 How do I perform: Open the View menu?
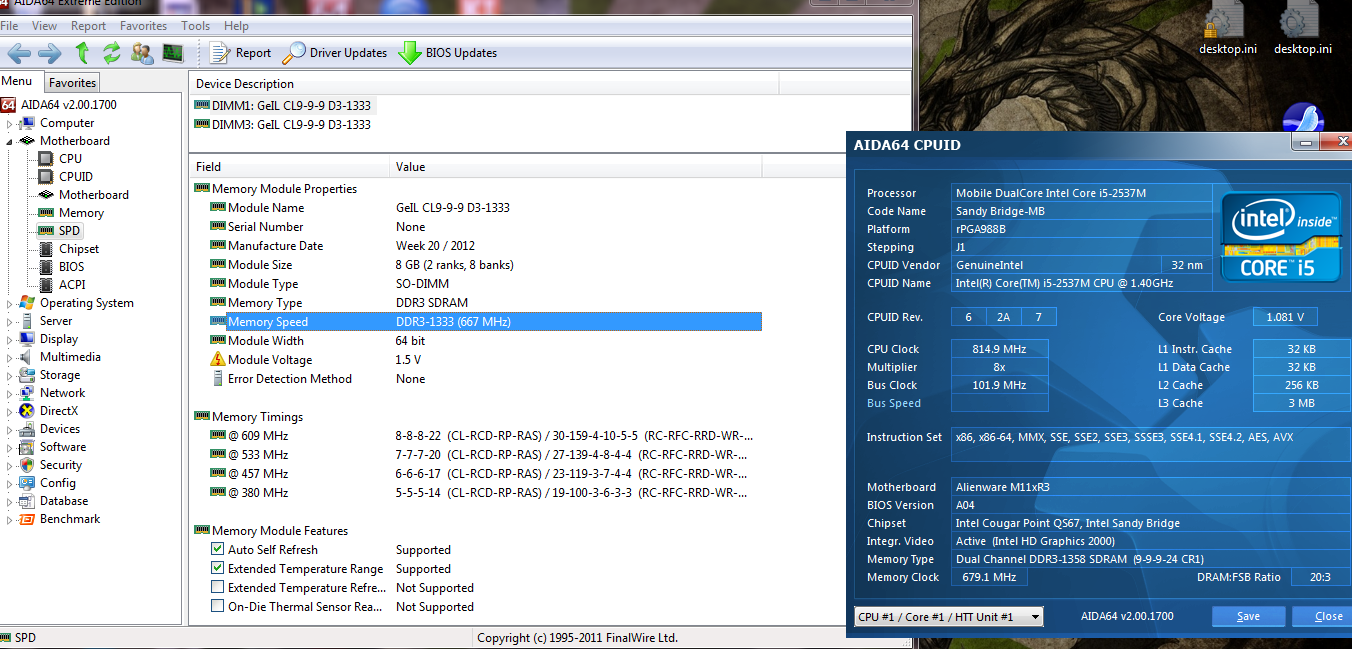pos(45,25)
